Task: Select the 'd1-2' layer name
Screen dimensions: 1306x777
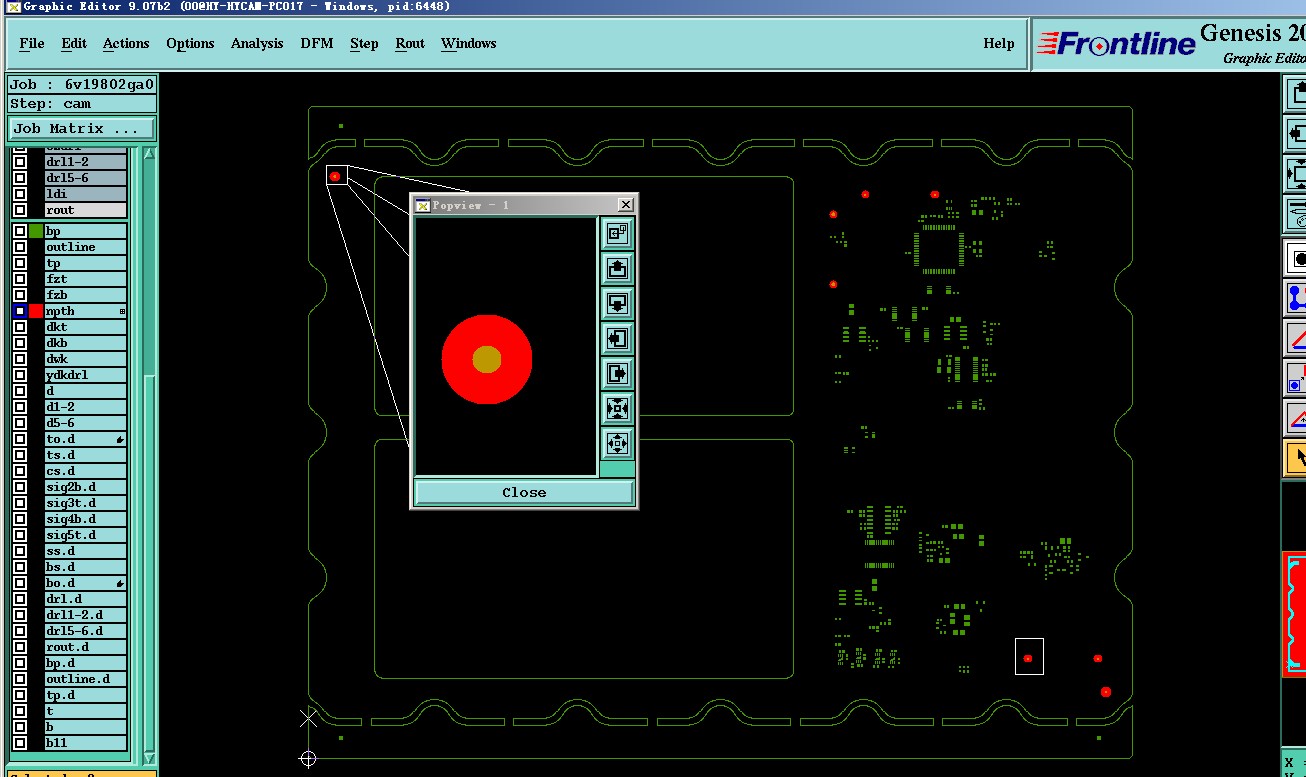Action: click(x=86, y=407)
